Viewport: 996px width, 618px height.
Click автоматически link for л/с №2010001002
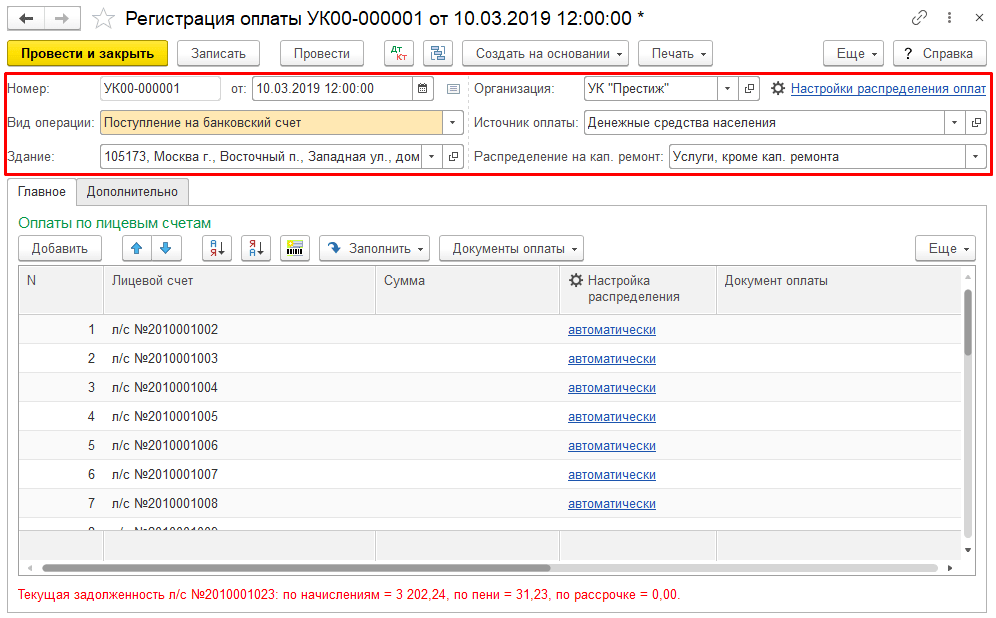[612, 330]
